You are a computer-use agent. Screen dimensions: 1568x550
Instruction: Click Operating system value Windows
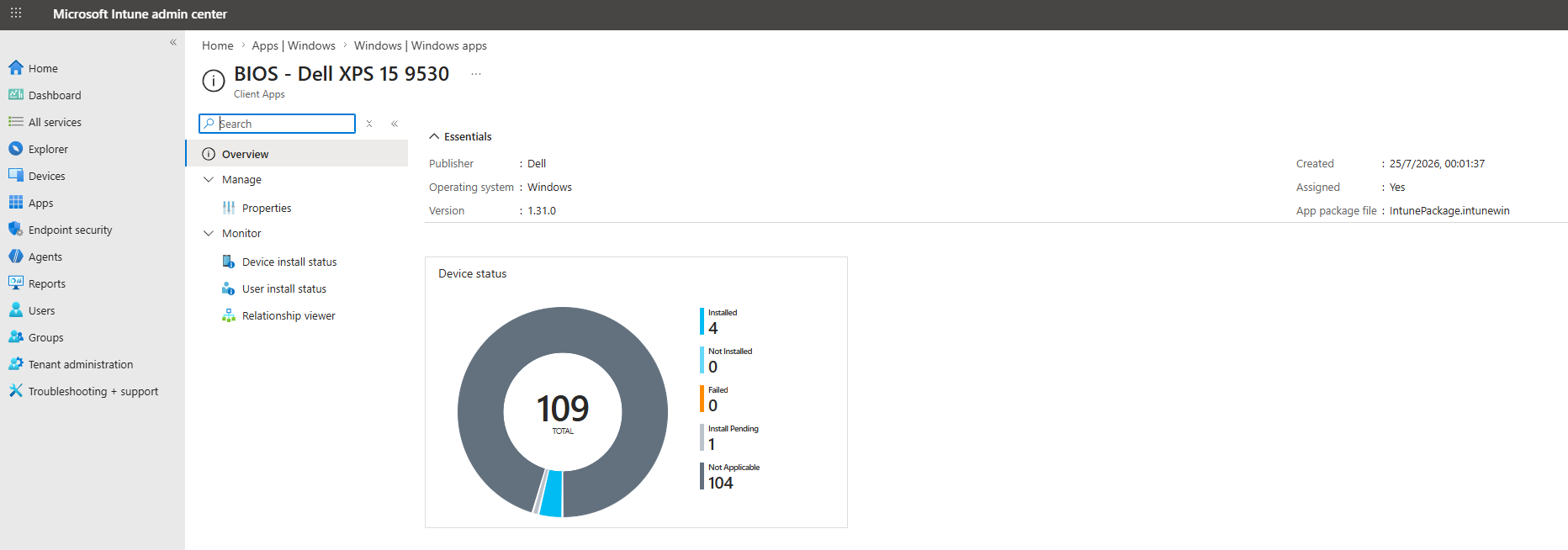pyautogui.click(x=549, y=187)
